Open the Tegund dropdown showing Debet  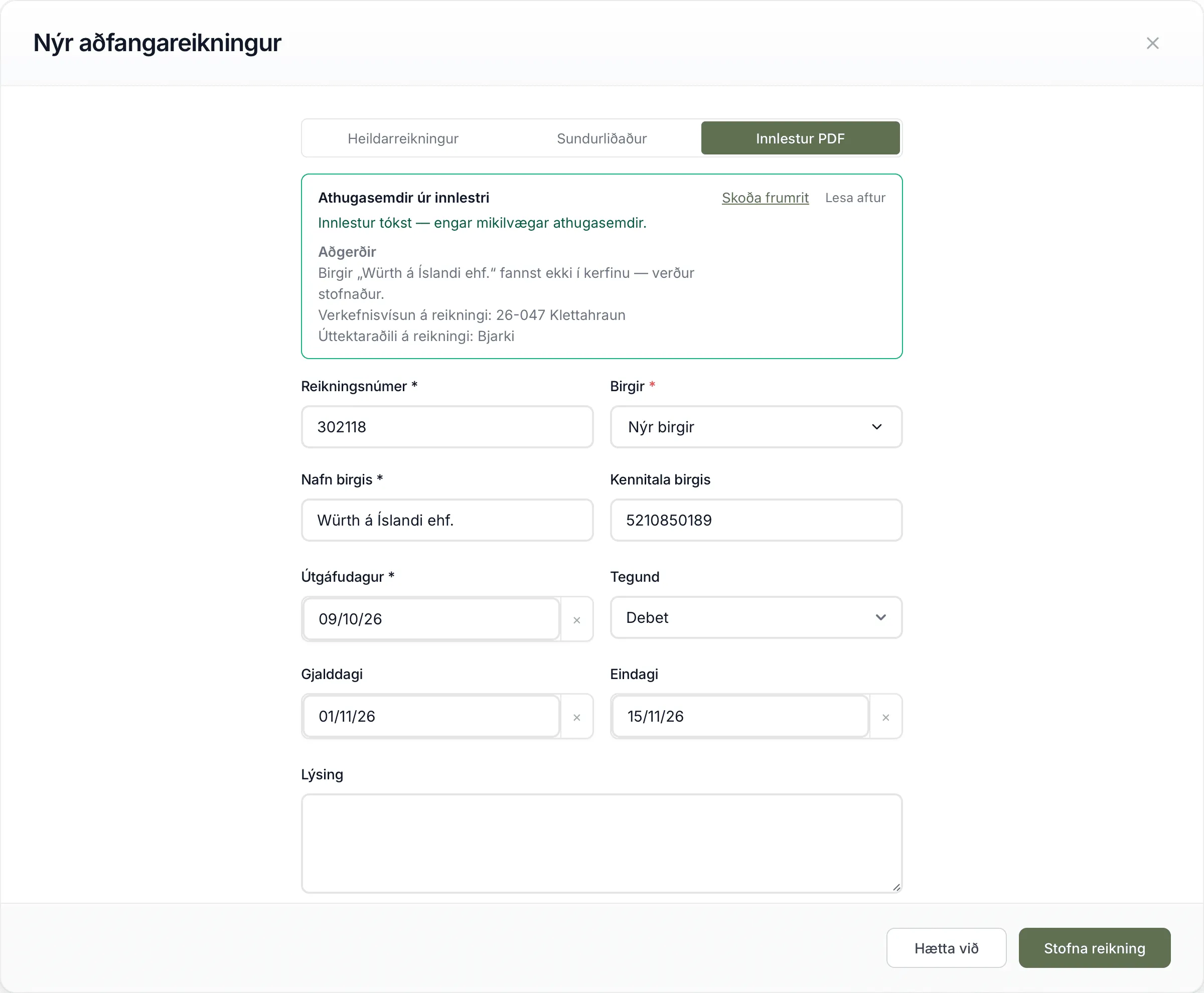point(756,617)
